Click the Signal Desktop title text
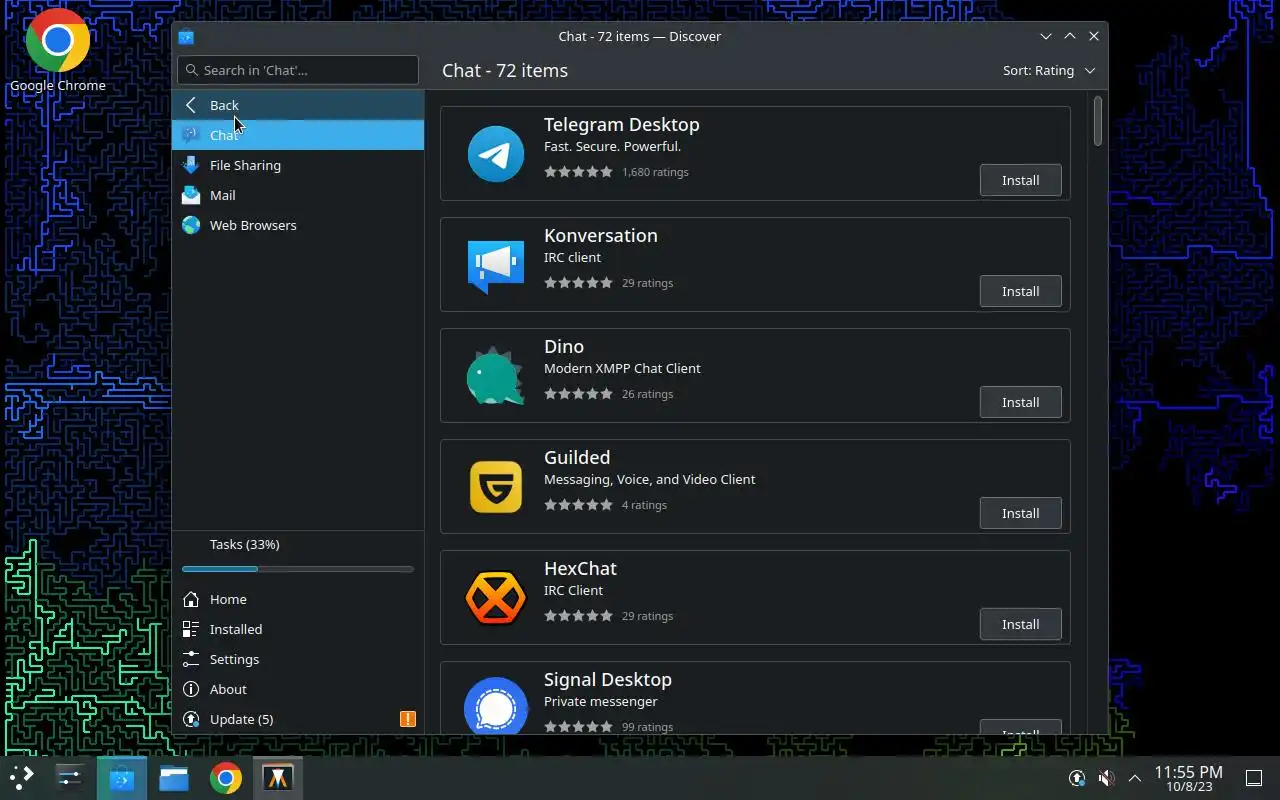The image size is (1280, 800). pyautogui.click(x=607, y=680)
